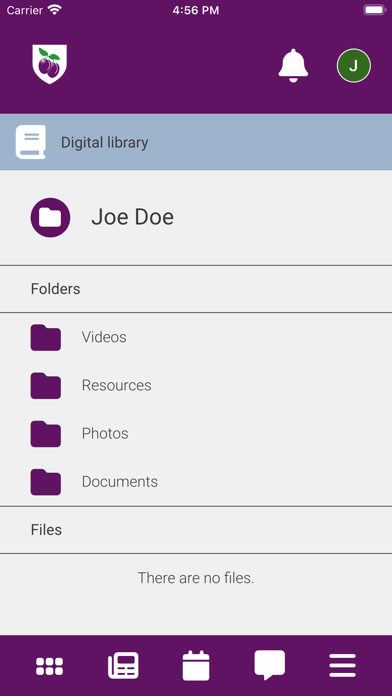392x696 pixels.
Task: Open the news feed icon
Action: [123, 665]
